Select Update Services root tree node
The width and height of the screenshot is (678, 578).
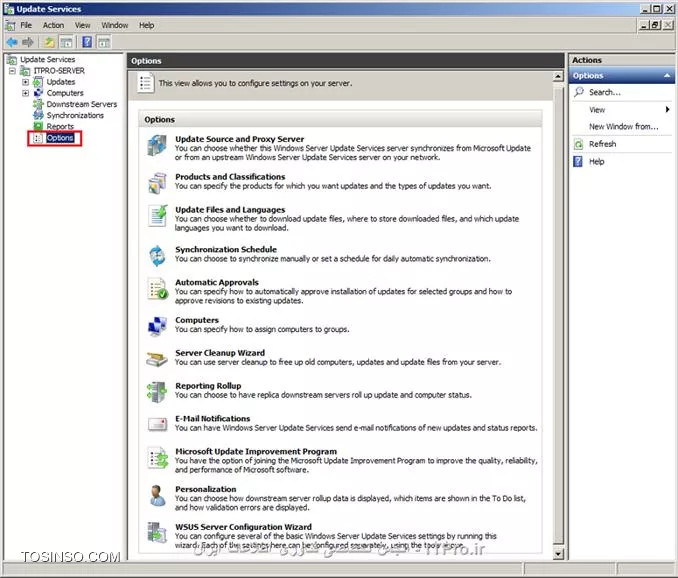tap(48, 59)
